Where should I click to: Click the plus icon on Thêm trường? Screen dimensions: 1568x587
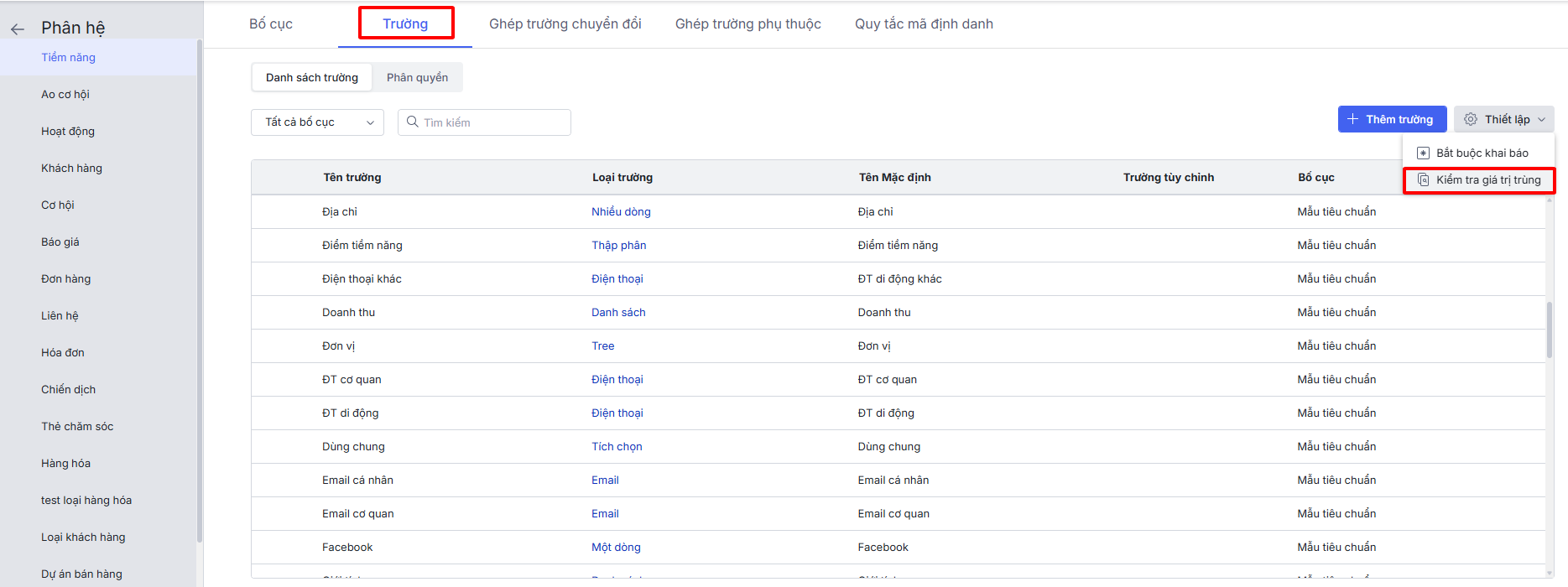(x=1352, y=120)
